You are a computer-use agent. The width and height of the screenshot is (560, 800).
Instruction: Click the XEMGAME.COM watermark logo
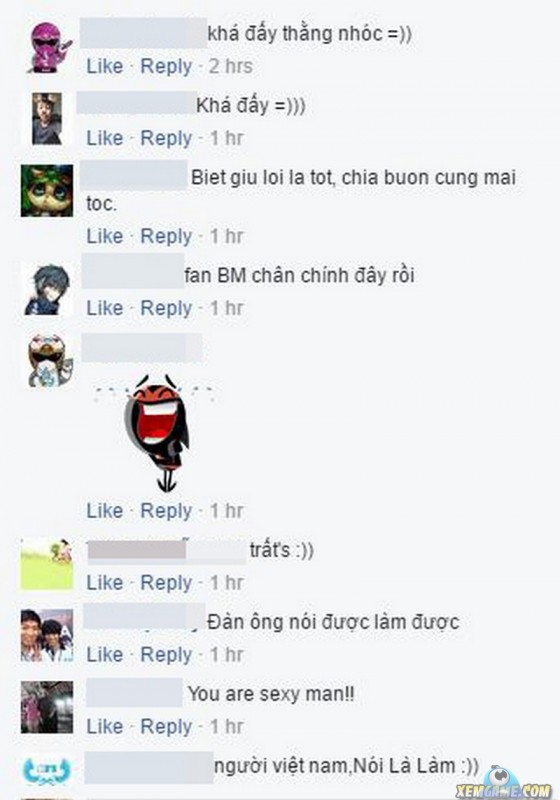(x=503, y=784)
